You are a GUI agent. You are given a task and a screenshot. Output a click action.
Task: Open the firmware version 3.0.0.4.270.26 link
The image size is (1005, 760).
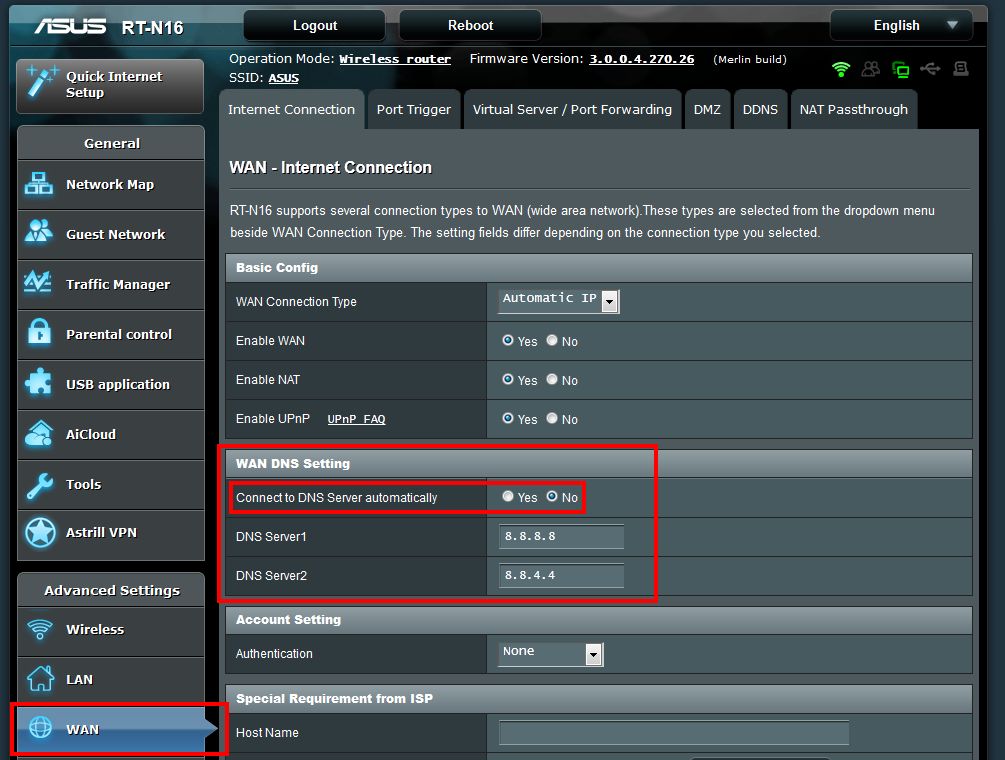point(642,59)
